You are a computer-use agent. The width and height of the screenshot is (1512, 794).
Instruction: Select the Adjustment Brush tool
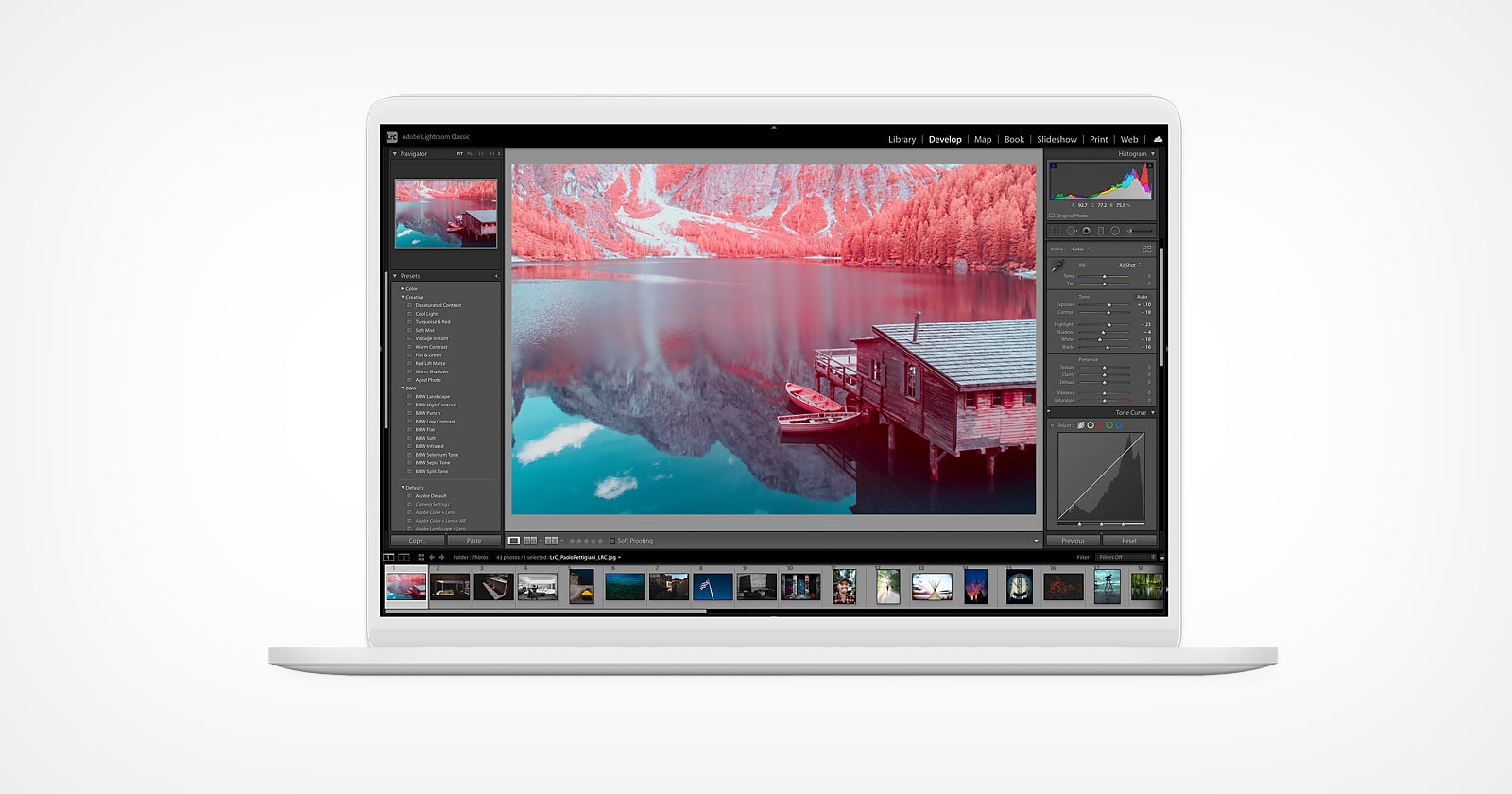[x=1140, y=231]
